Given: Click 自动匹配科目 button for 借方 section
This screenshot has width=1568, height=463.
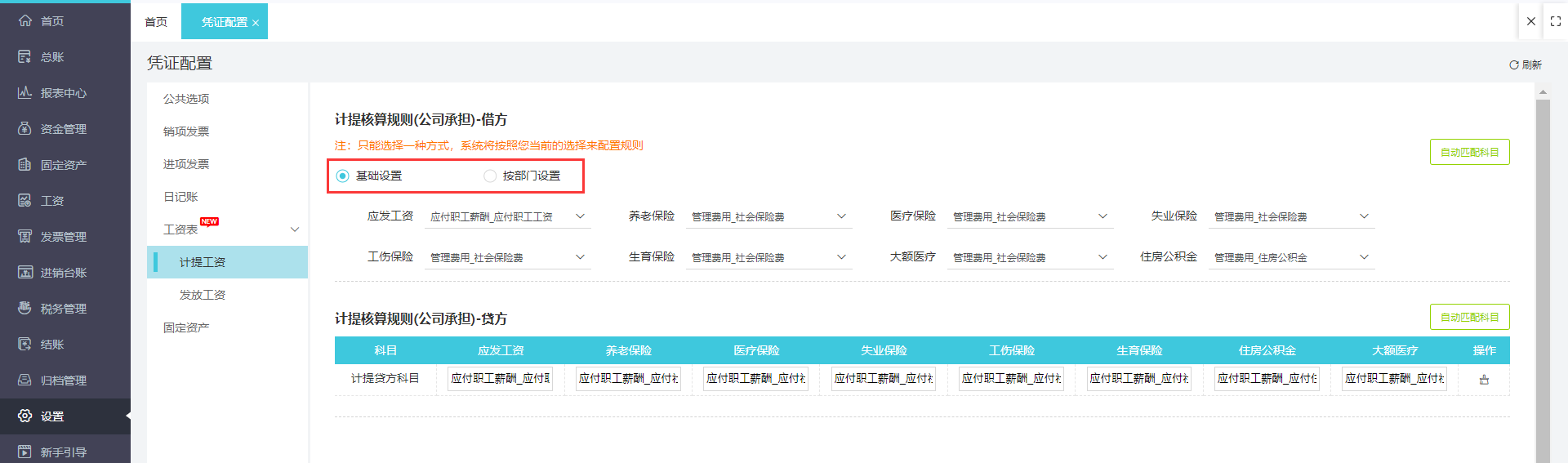Looking at the screenshot, I should pyautogui.click(x=1468, y=152).
